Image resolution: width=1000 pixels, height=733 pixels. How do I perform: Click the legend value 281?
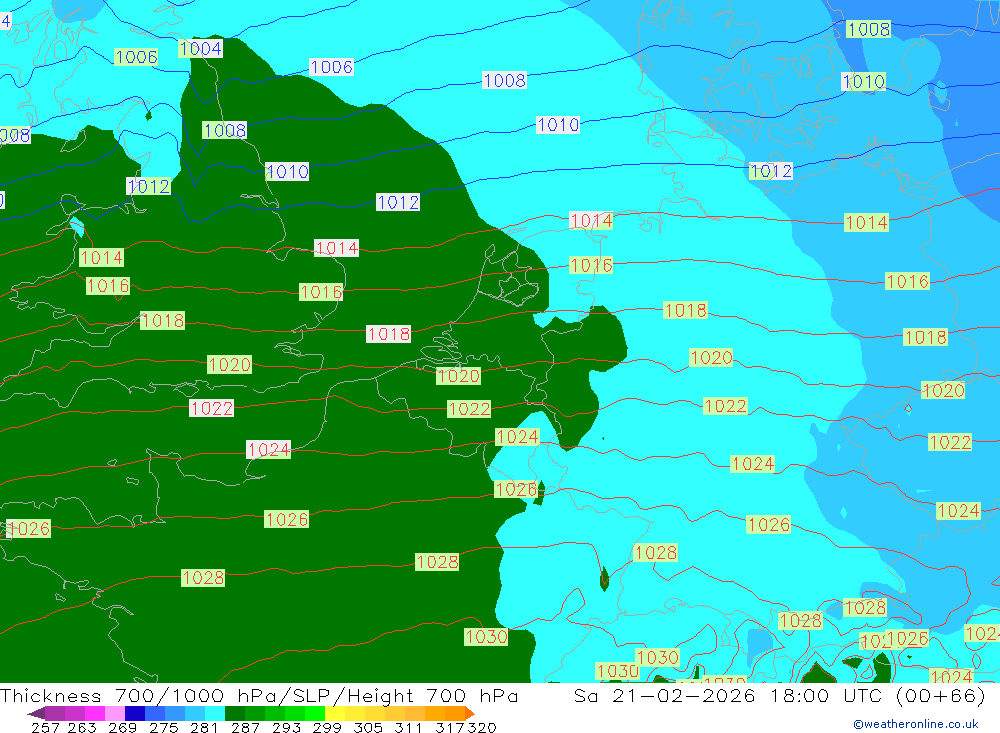coord(203,727)
